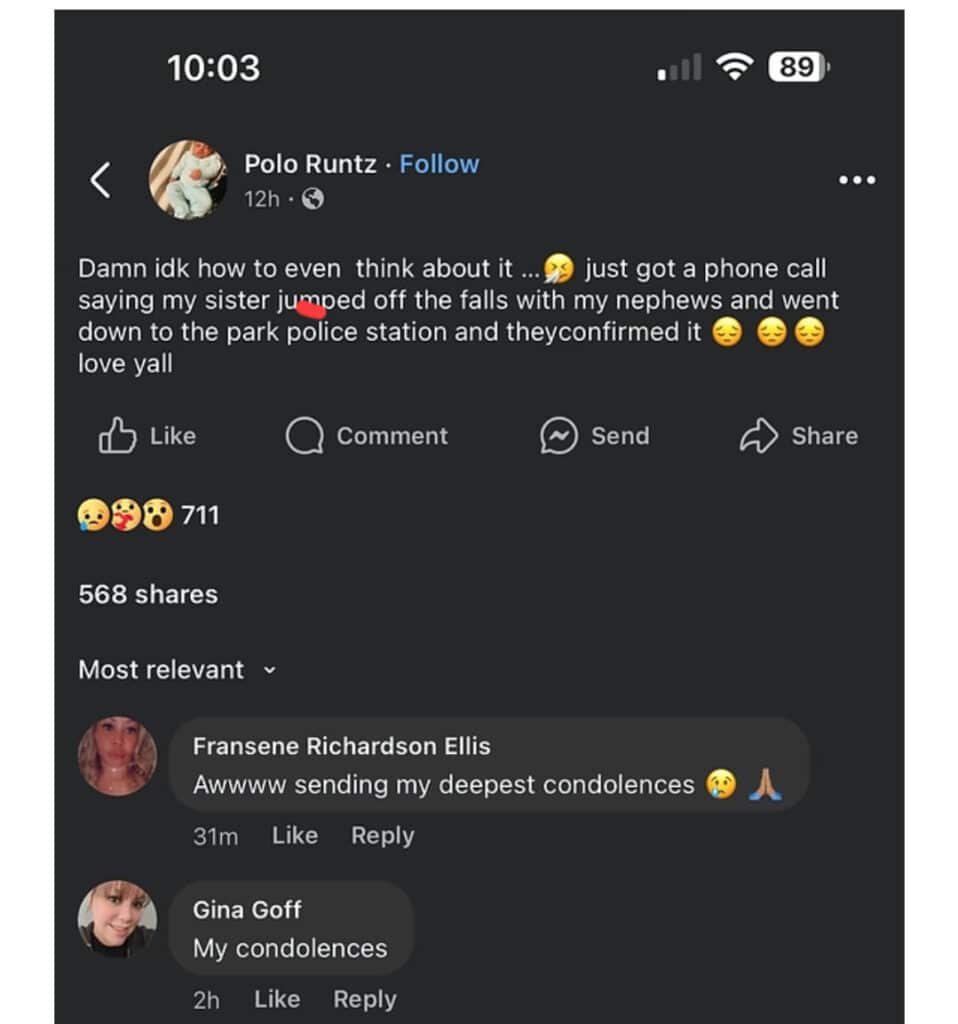Screen dimensions: 958x1024
Task: Open Polo Runtz profile name
Action: coord(310,164)
